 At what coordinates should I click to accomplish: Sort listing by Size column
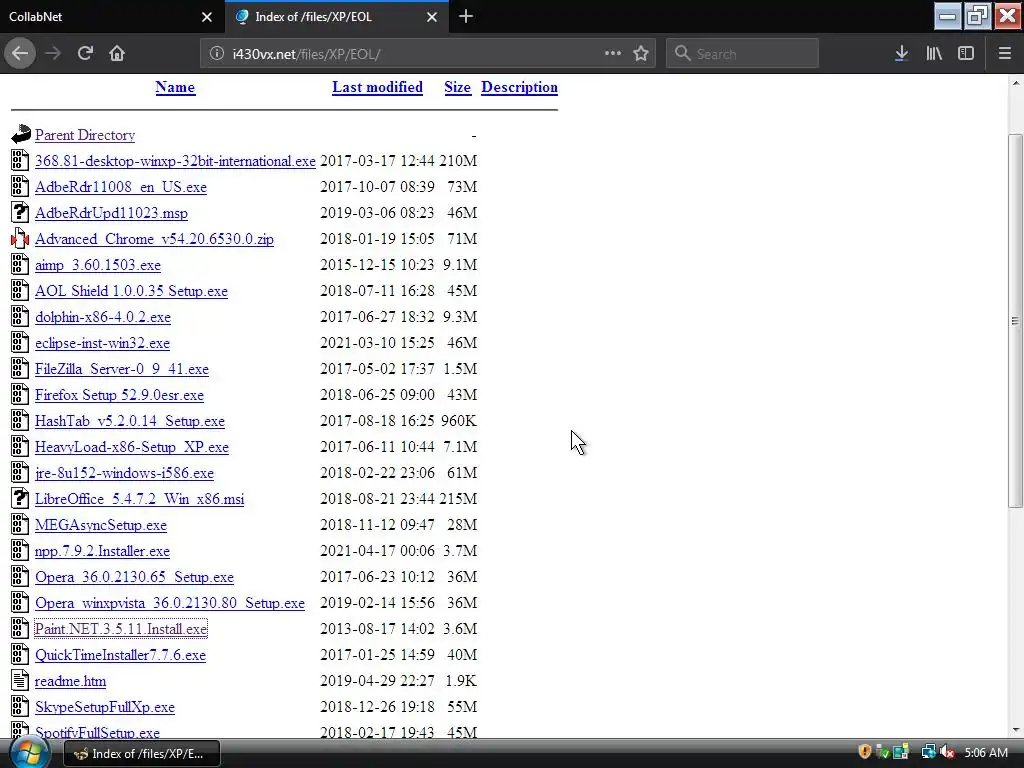(x=457, y=88)
